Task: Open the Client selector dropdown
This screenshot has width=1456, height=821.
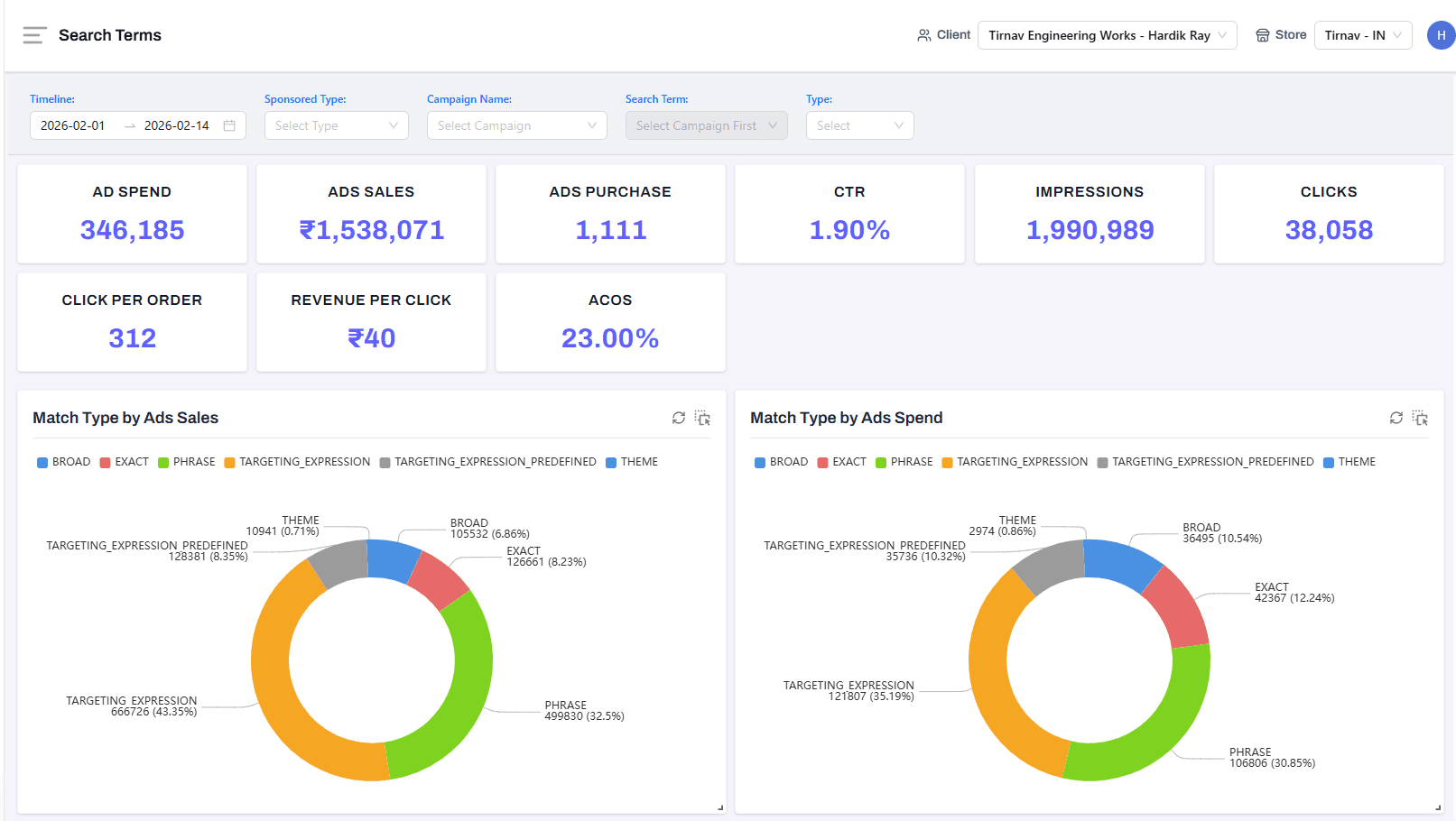Action: tap(1107, 35)
